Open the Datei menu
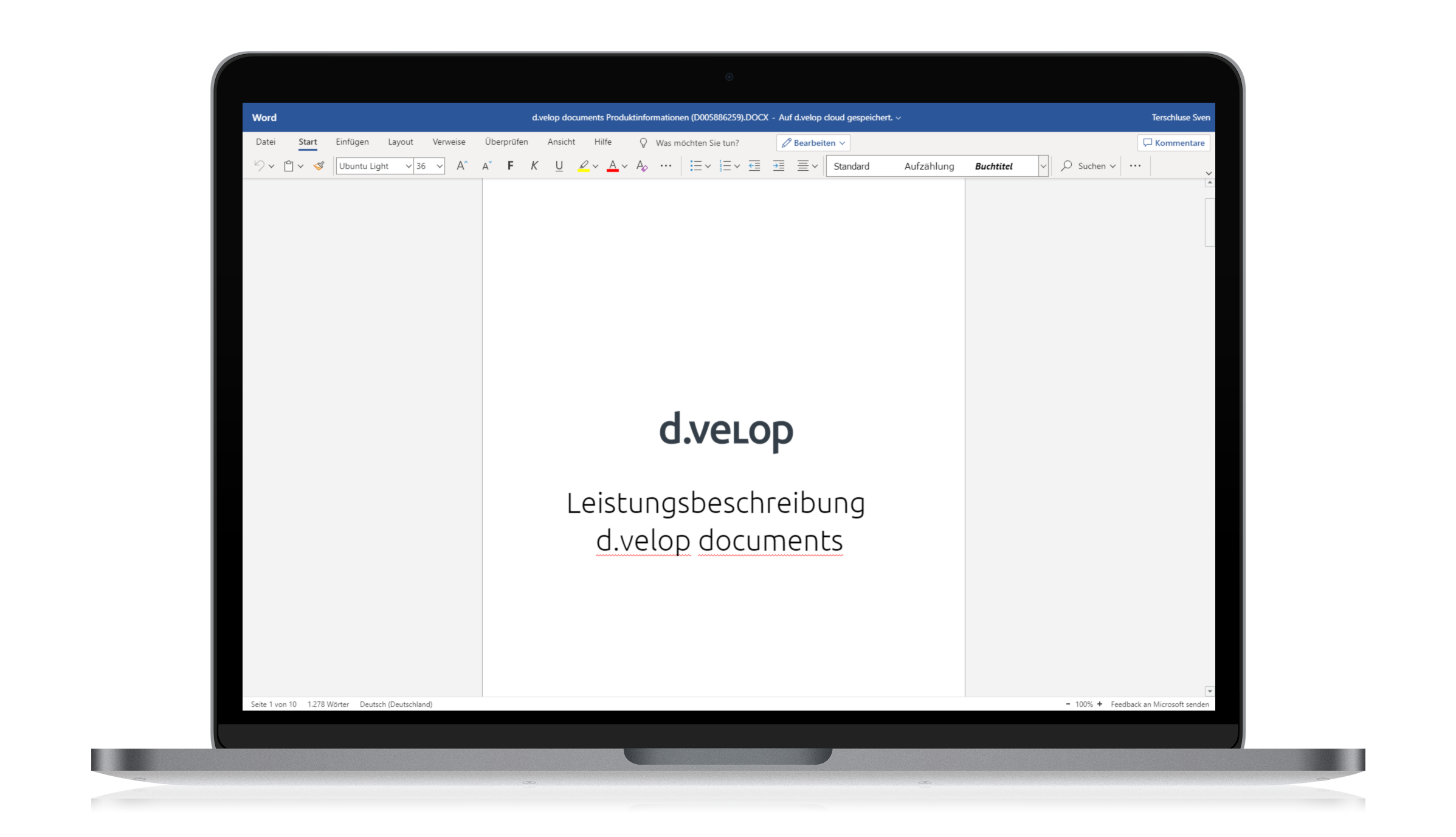 (266, 142)
